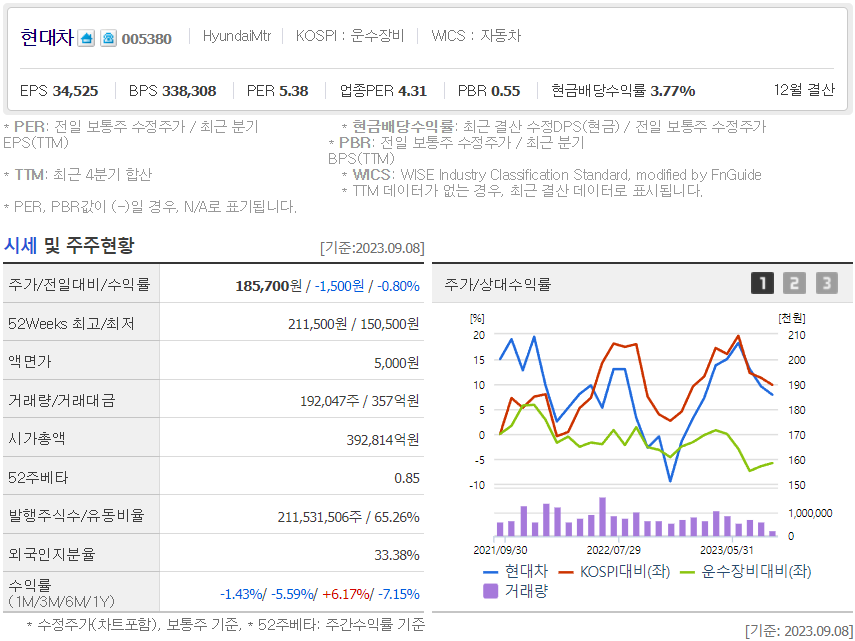Image resolution: width=855 pixels, height=641 pixels.
Task: Click the 52Weeks 최고/최저 row label
Action: tap(71, 324)
